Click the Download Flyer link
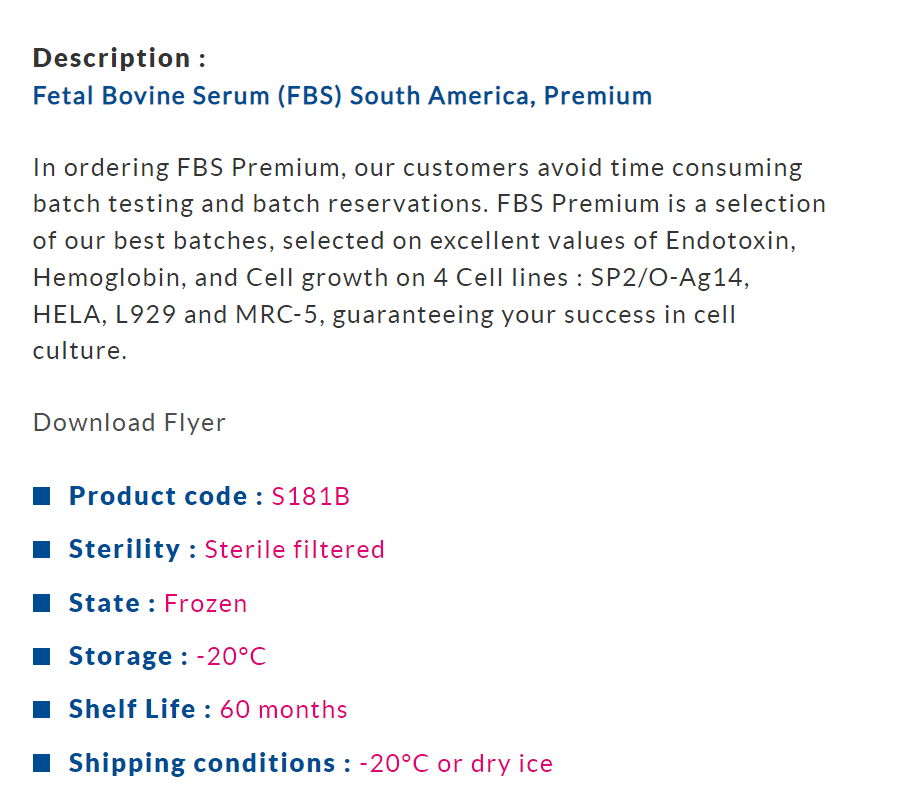 [x=129, y=423]
